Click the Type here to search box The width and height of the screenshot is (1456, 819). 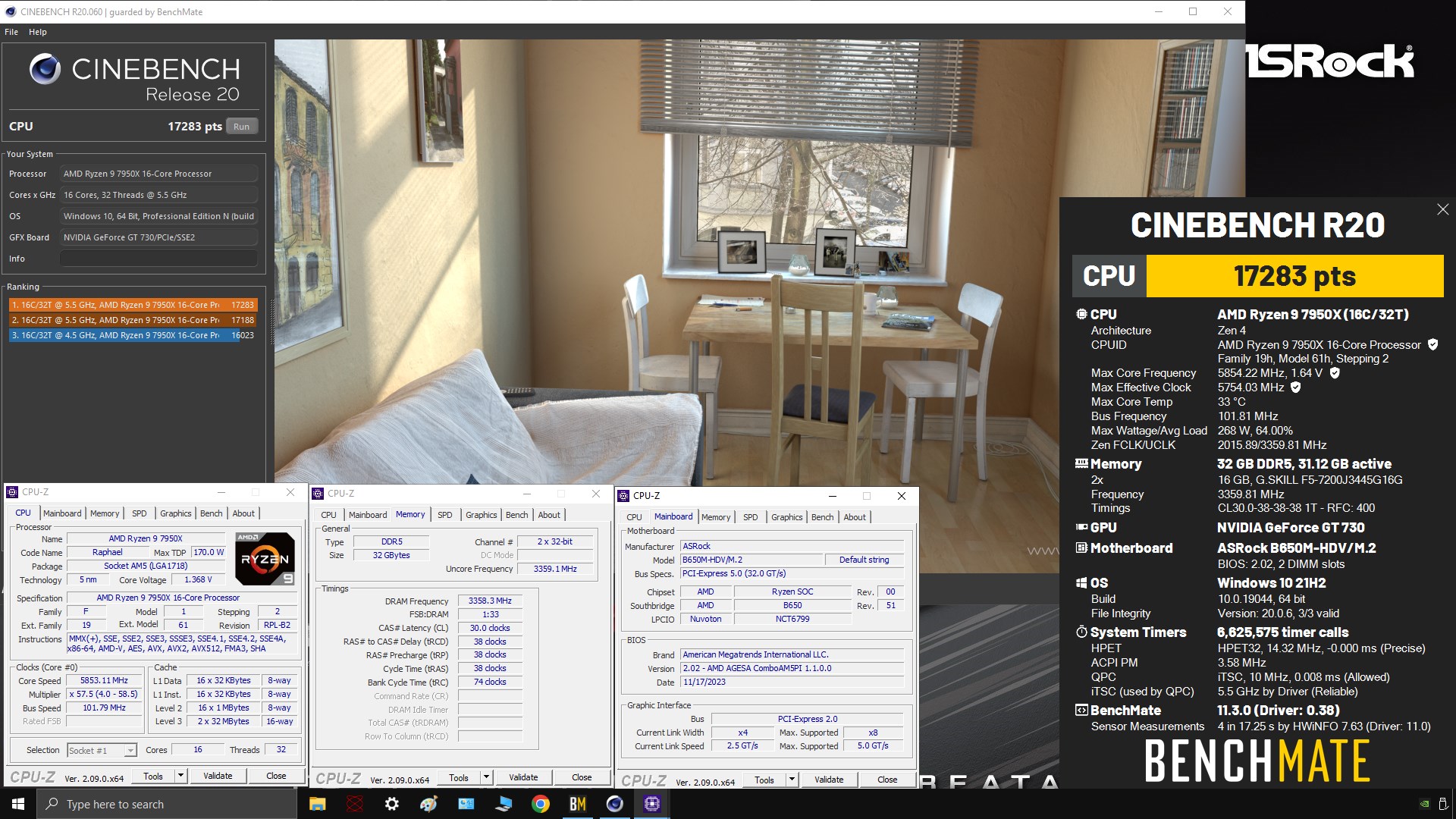click(167, 804)
